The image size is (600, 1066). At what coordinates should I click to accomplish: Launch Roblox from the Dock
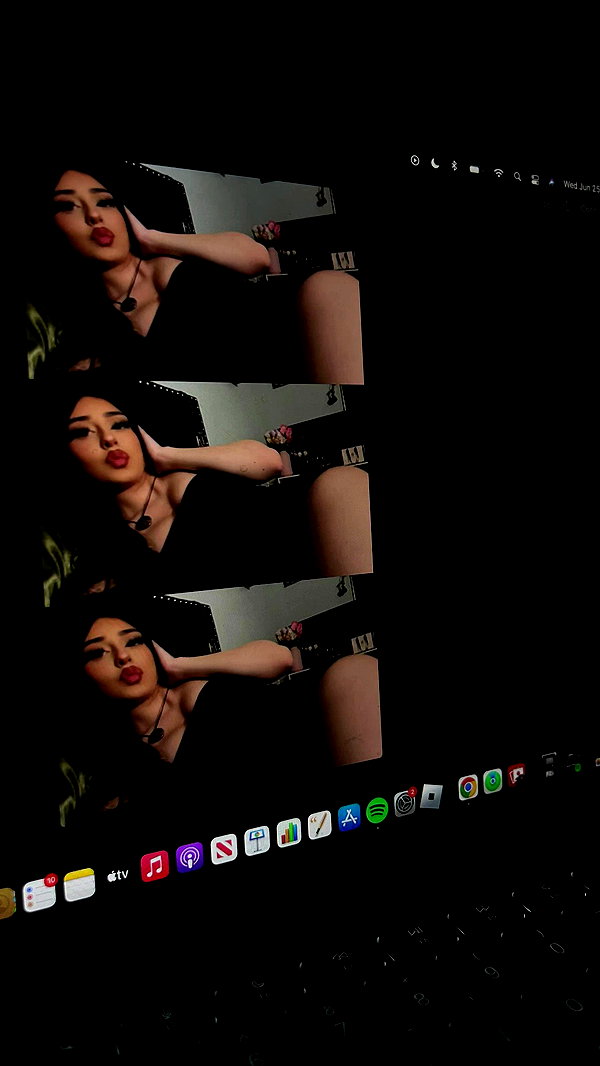(431, 796)
